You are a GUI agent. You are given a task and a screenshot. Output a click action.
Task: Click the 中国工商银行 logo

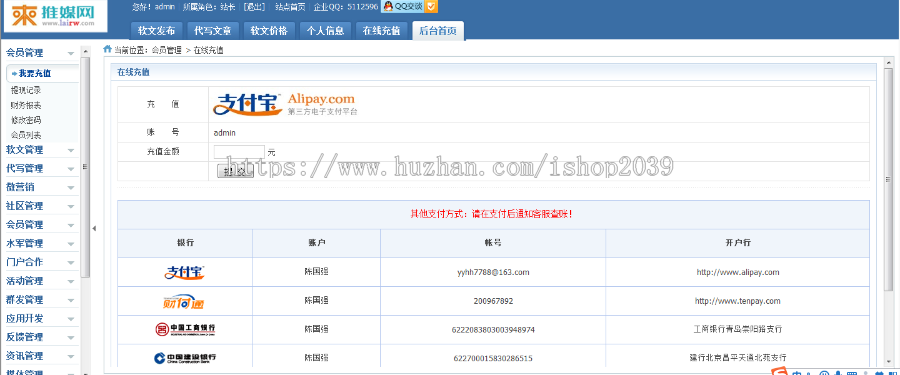185,329
